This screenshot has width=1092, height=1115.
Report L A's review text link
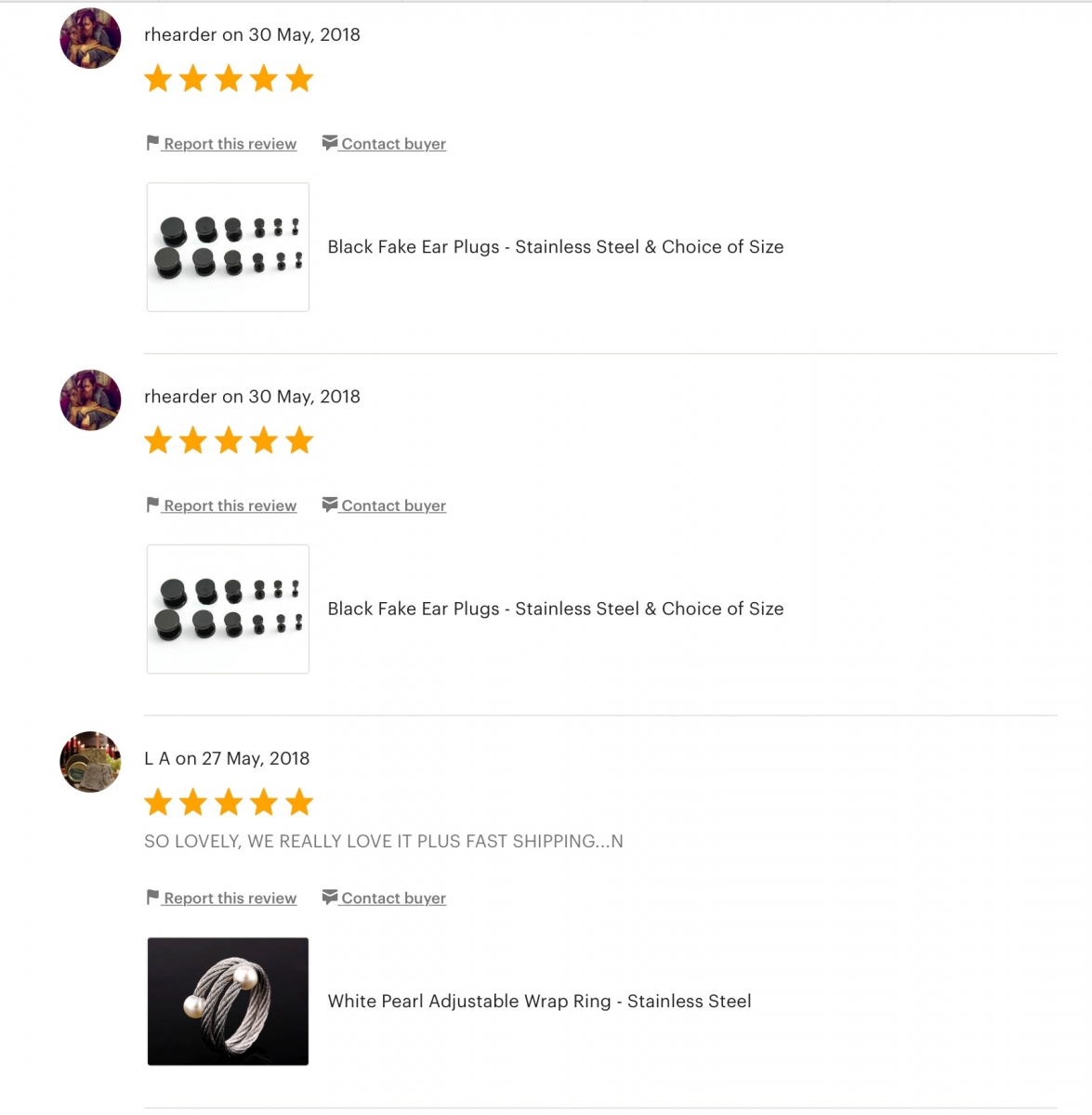click(x=230, y=899)
